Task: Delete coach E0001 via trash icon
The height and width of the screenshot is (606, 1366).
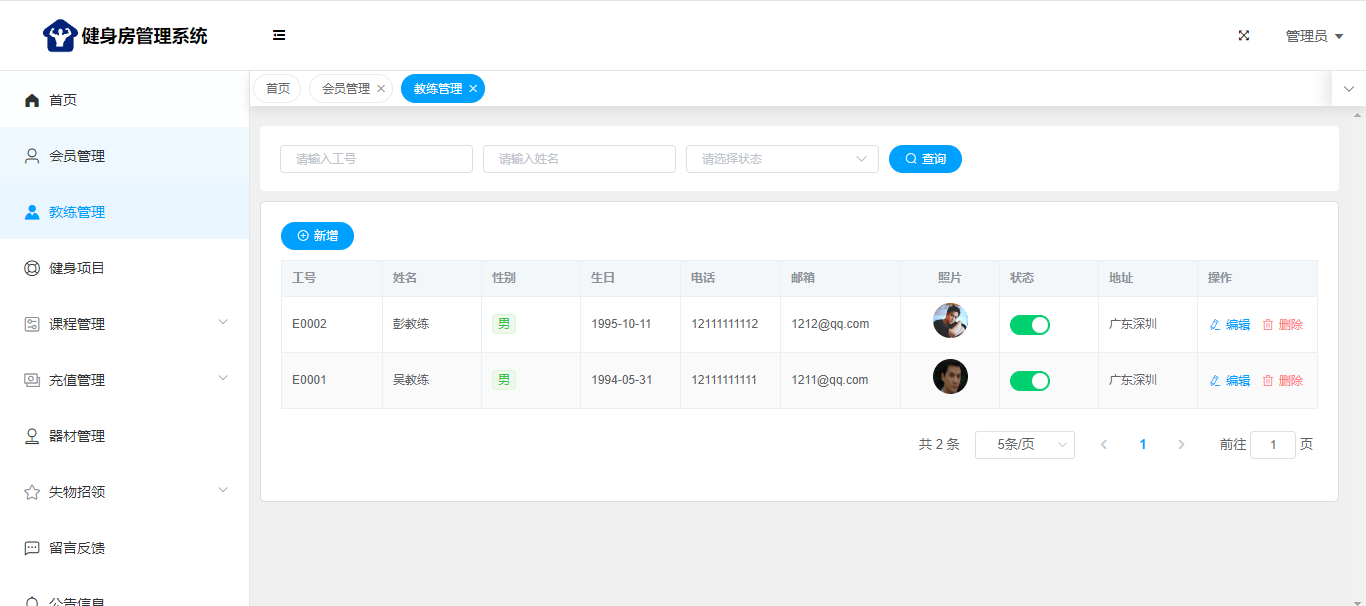Action: point(1268,381)
